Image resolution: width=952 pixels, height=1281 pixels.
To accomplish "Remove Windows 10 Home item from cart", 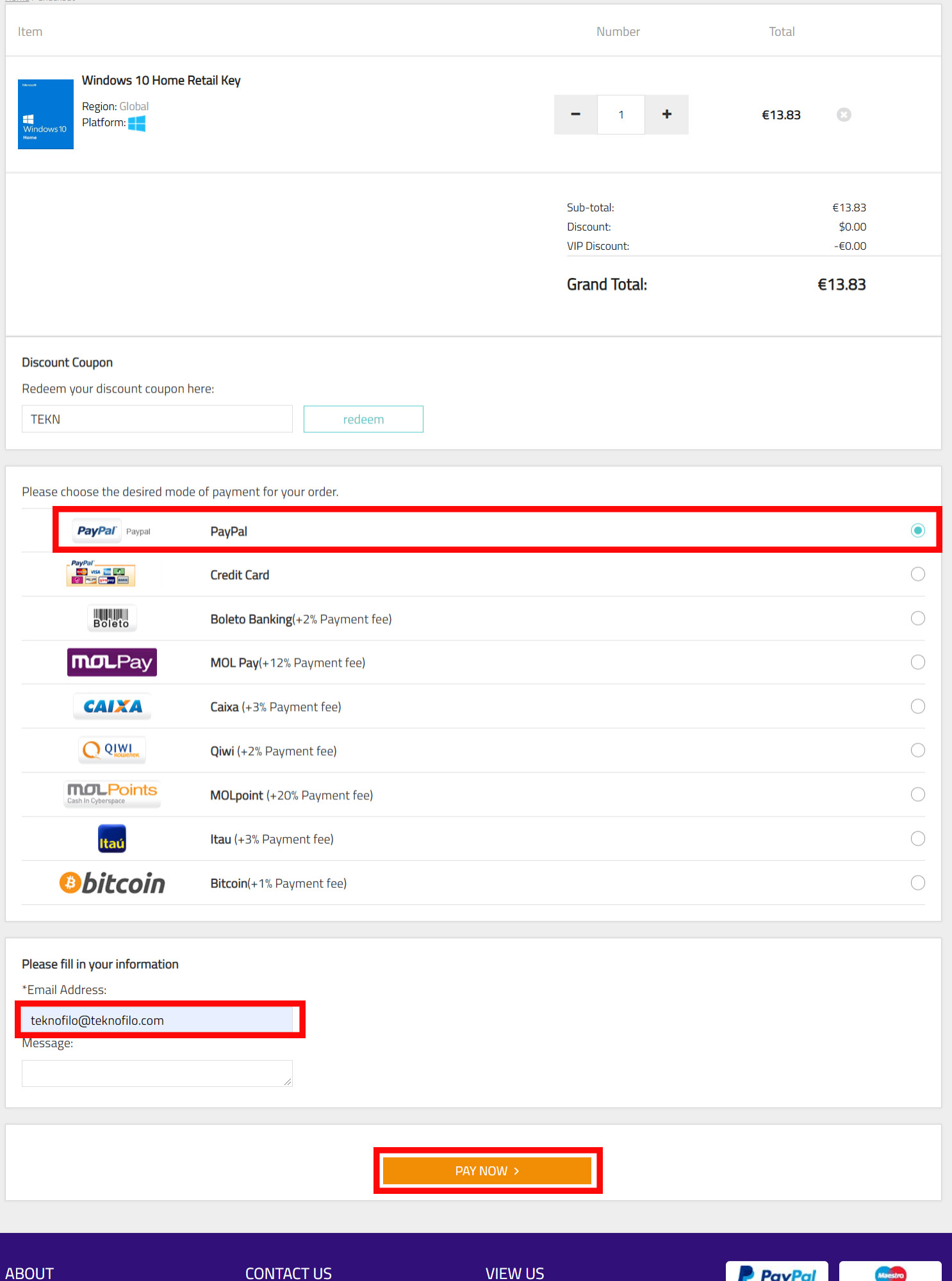I will click(x=844, y=115).
